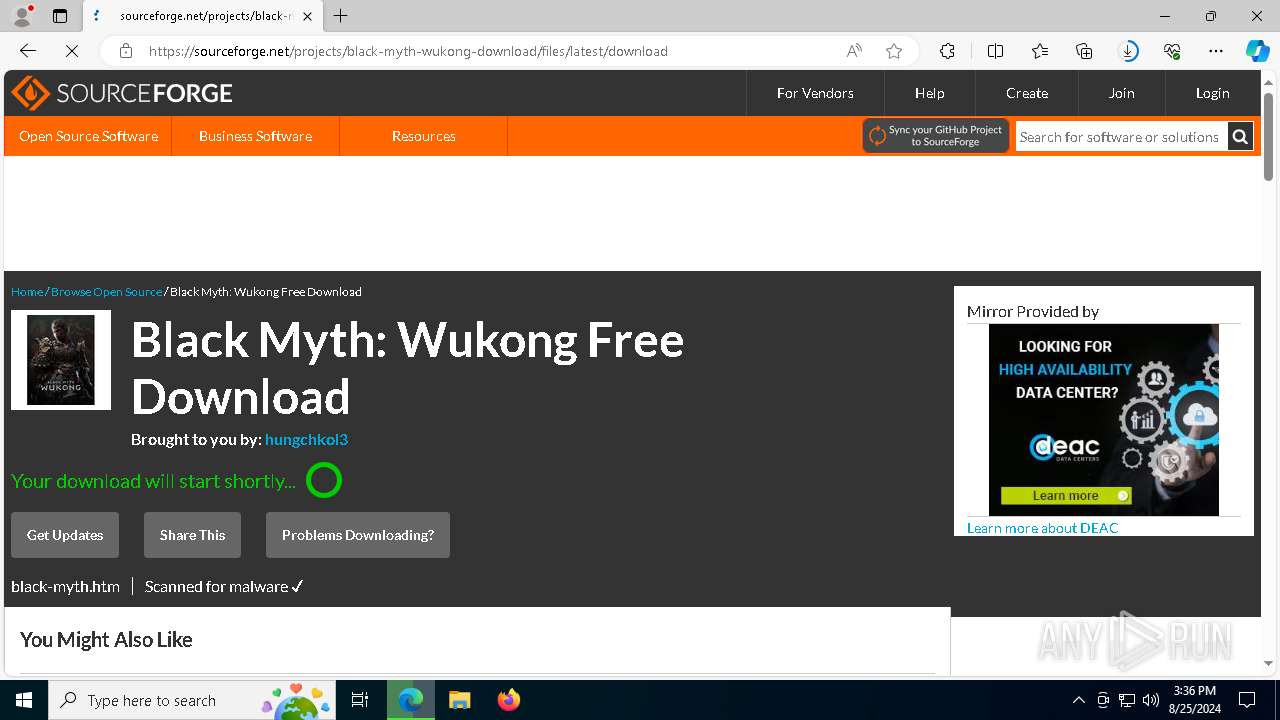The height and width of the screenshot is (720, 1280).
Task: Open the Create menu item
Action: point(1027,93)
